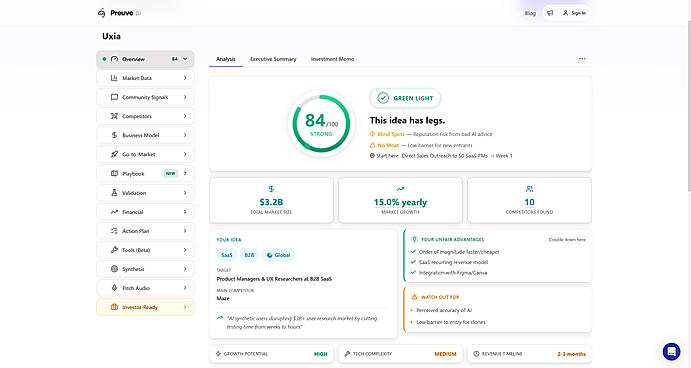691x368 pixels.
Task: Click the Validation flask icon
Action: click(114, 193)
